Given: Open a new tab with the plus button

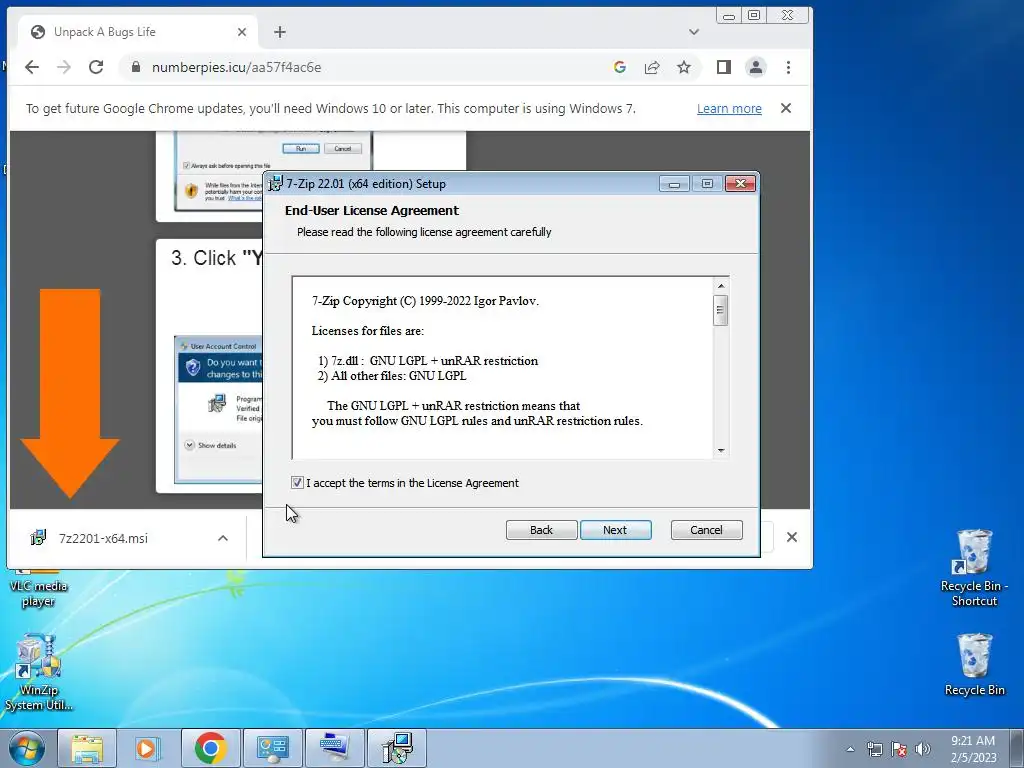Looking at the screenshot, I should point(280,32).
